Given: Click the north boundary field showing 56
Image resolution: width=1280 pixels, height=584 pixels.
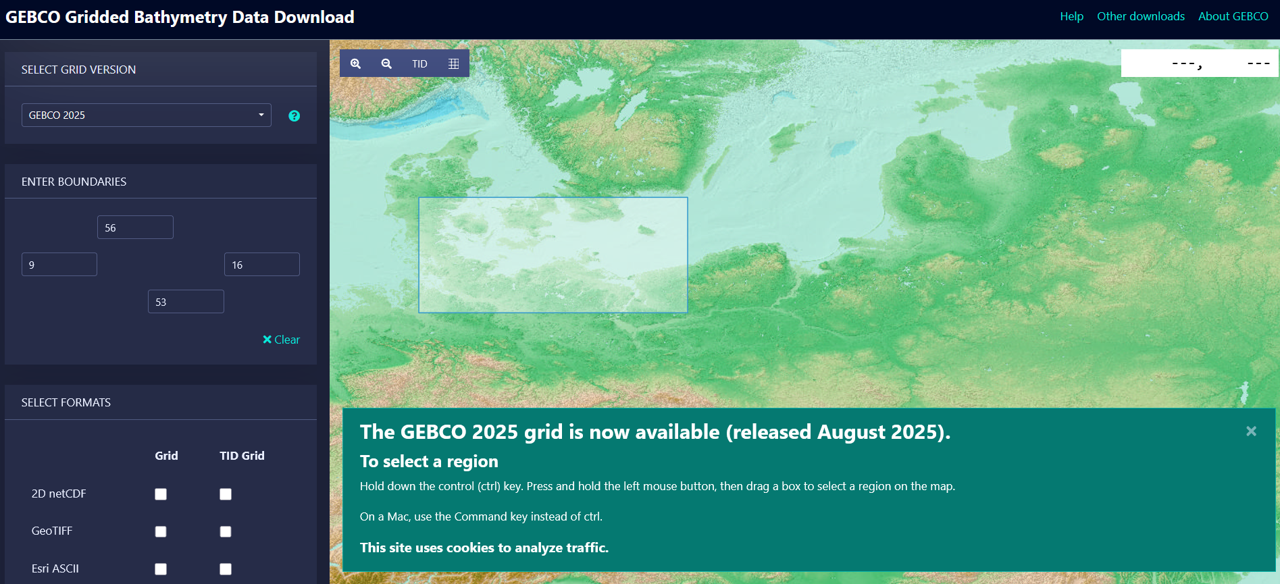Looking at the screenshot, I should coord(135,228).
